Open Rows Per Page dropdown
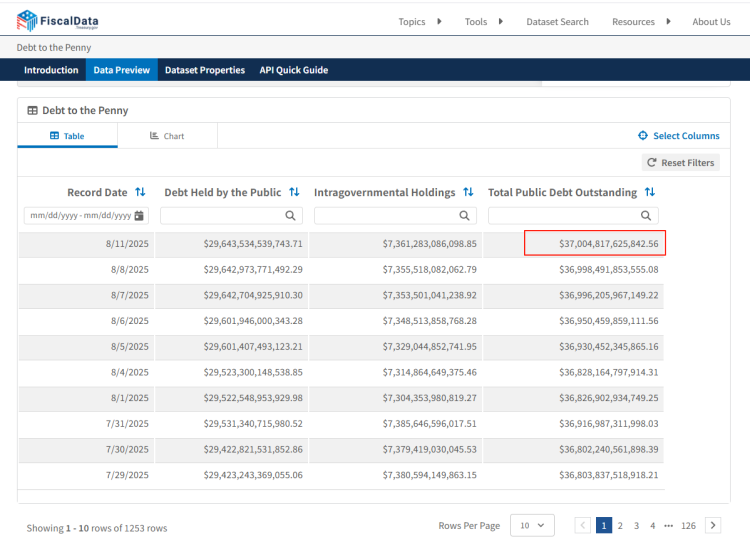Screen dimensions: 750x554 [x=531, y=525]
